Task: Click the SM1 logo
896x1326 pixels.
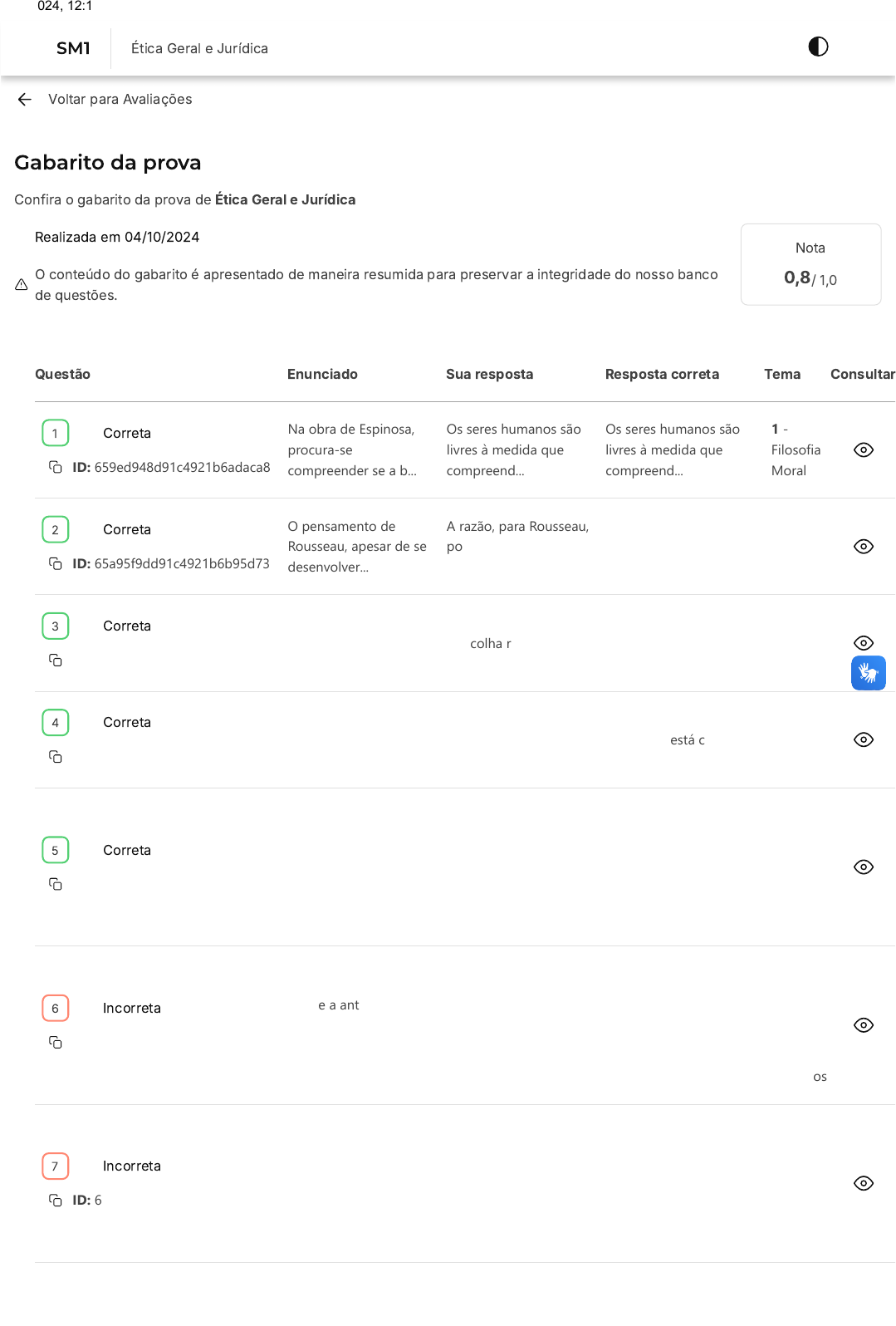Action: coord(73,48)
